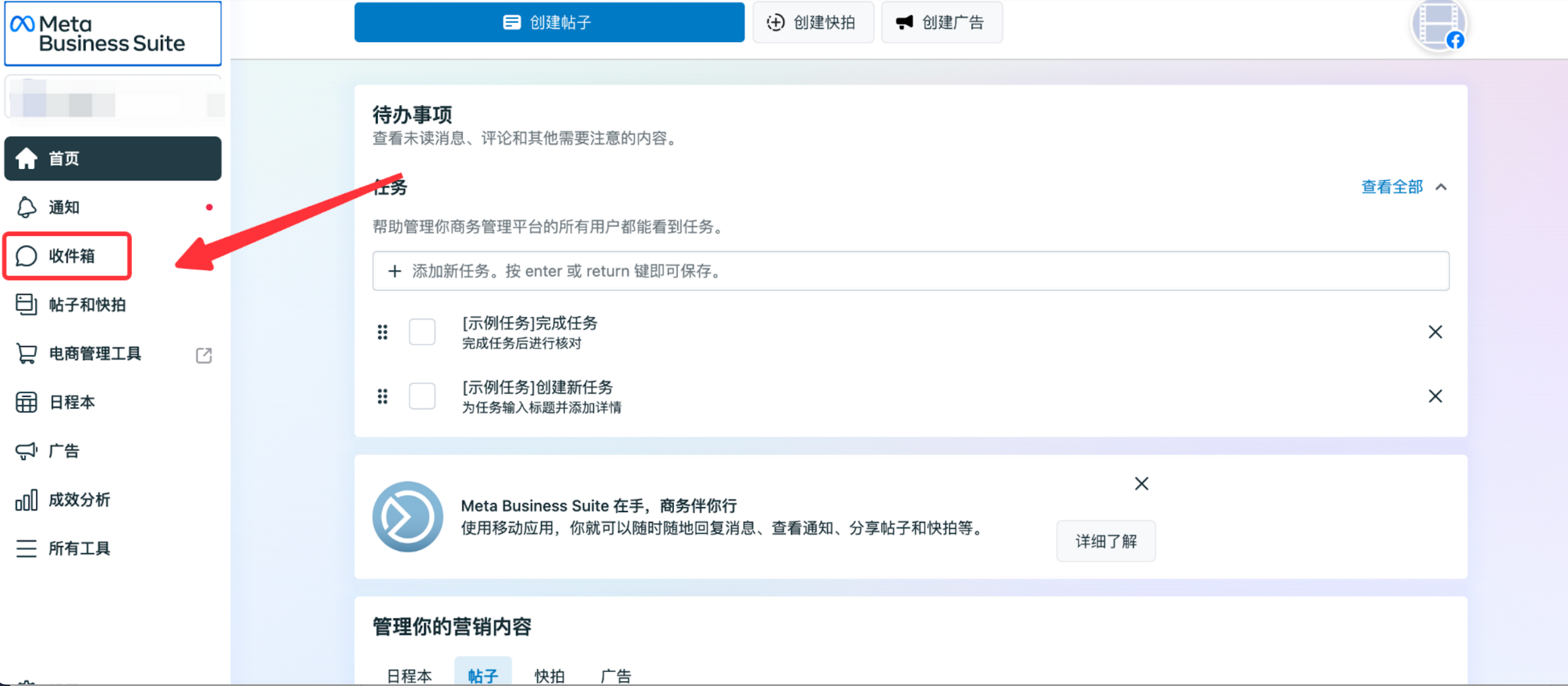Viewport: 1568px width, 686px height.
Task: Click the 详细了解 button
Action: tap(1106, 541)
